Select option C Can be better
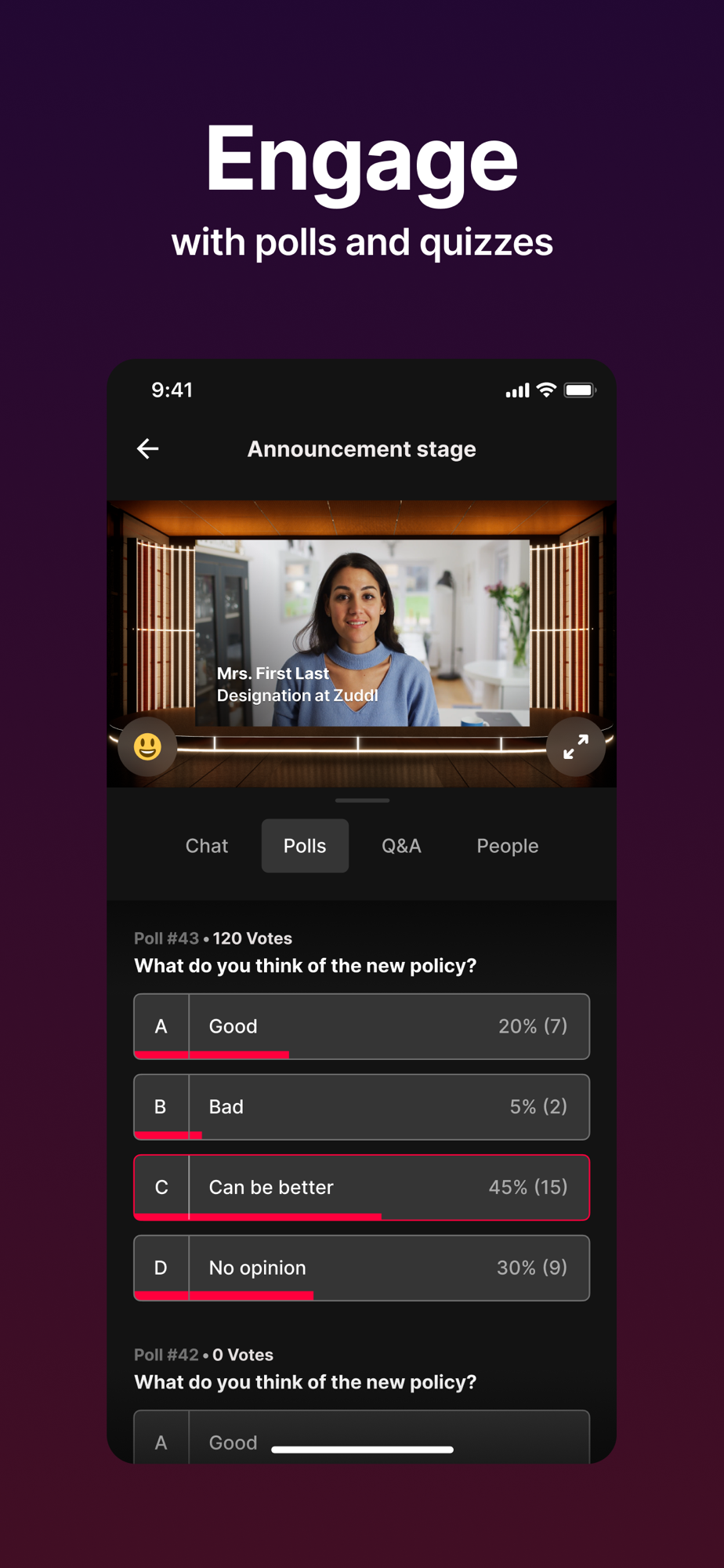The height and width of the screenshot is (1568, 724). pos(362,1187)
